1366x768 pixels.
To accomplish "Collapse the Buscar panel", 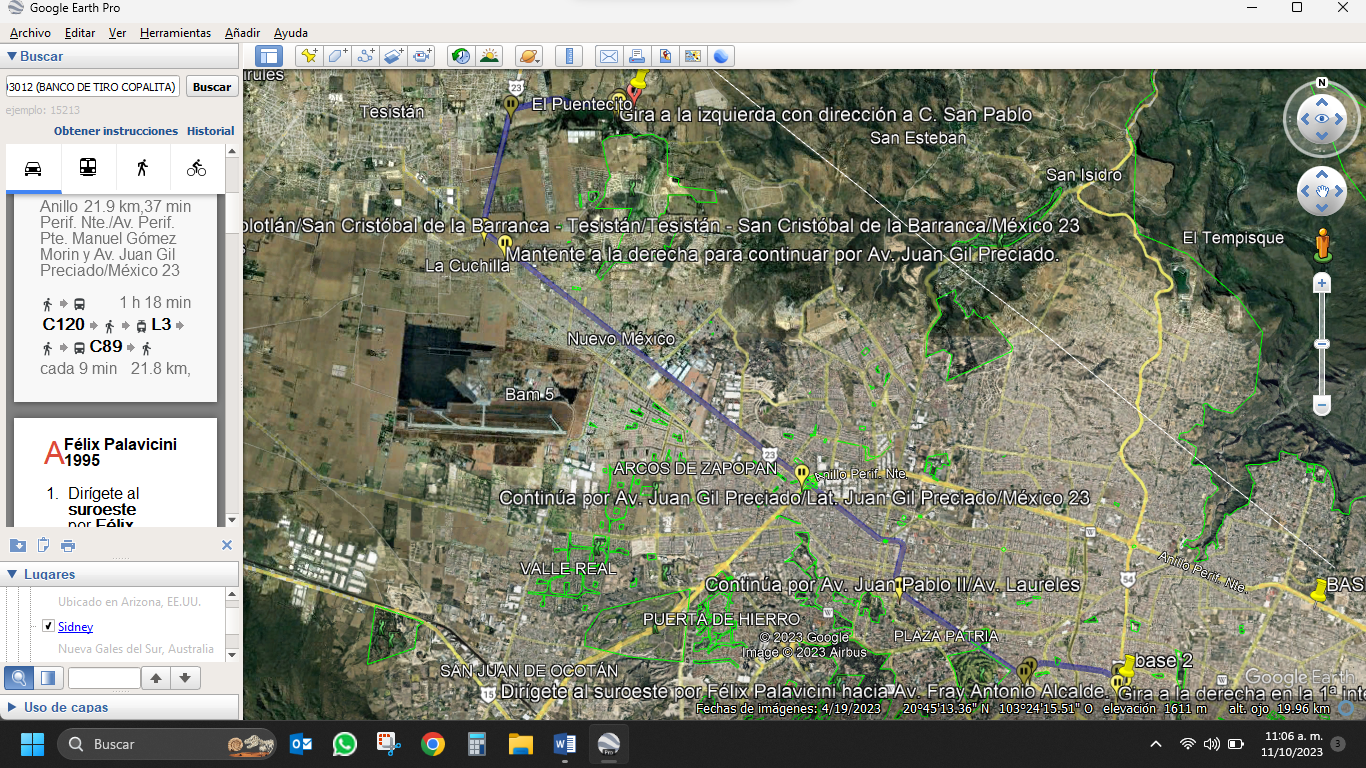I will click(x=12, y=57).
